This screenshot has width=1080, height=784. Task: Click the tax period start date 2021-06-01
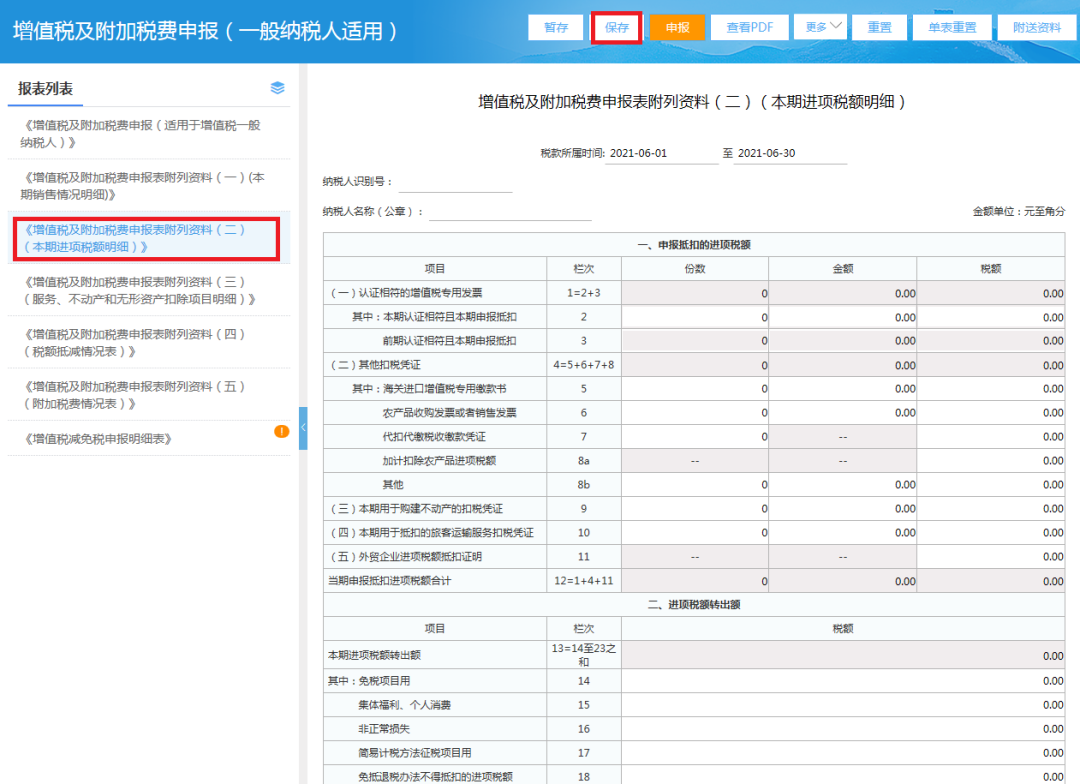(661, 153)
